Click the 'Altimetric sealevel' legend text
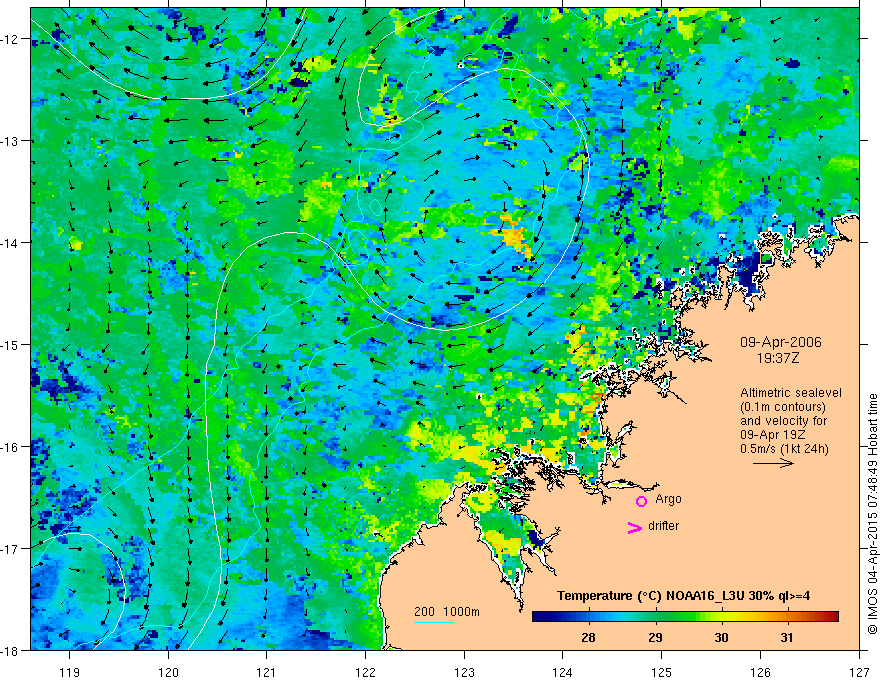The height and width of the screenshot is (680, 880). (x=791, y=393)
